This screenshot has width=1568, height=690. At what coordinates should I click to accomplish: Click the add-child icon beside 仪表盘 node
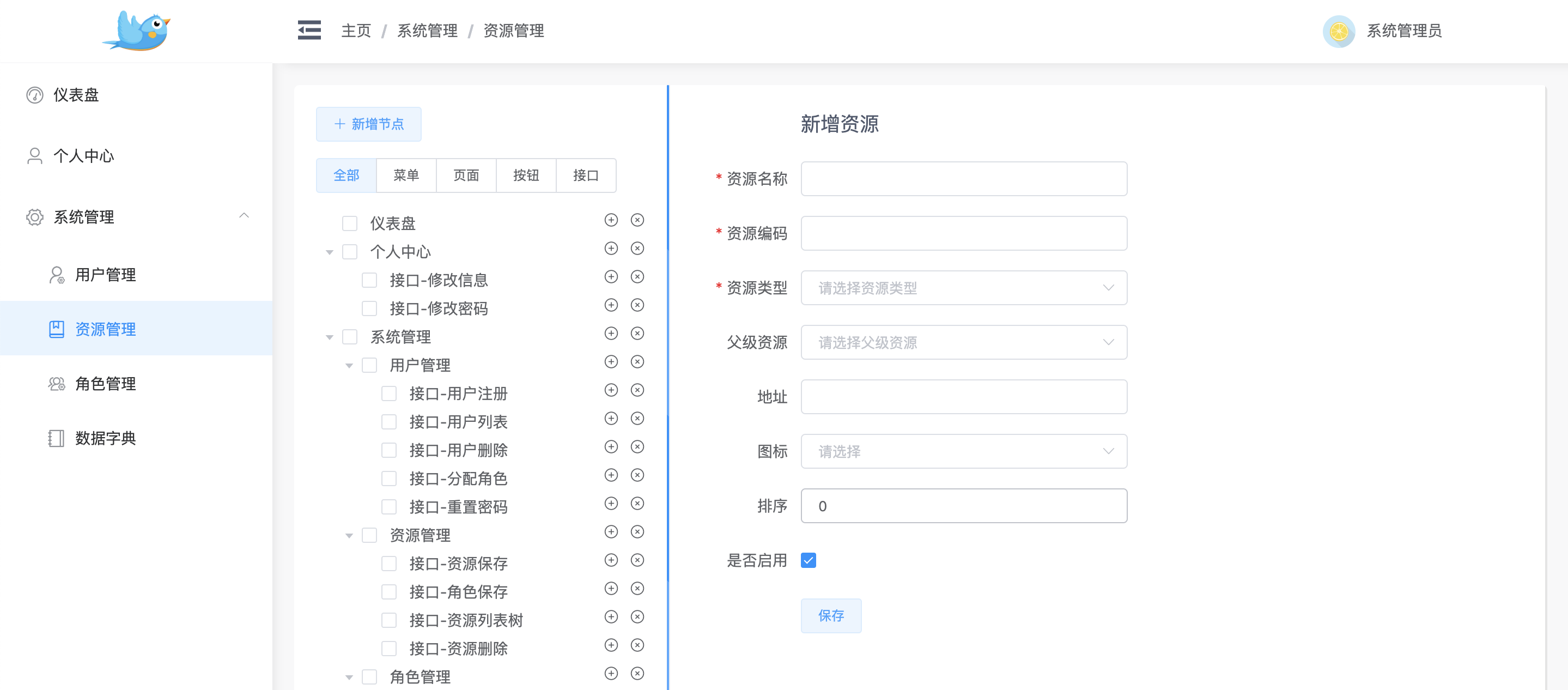[x=611, y=220]
